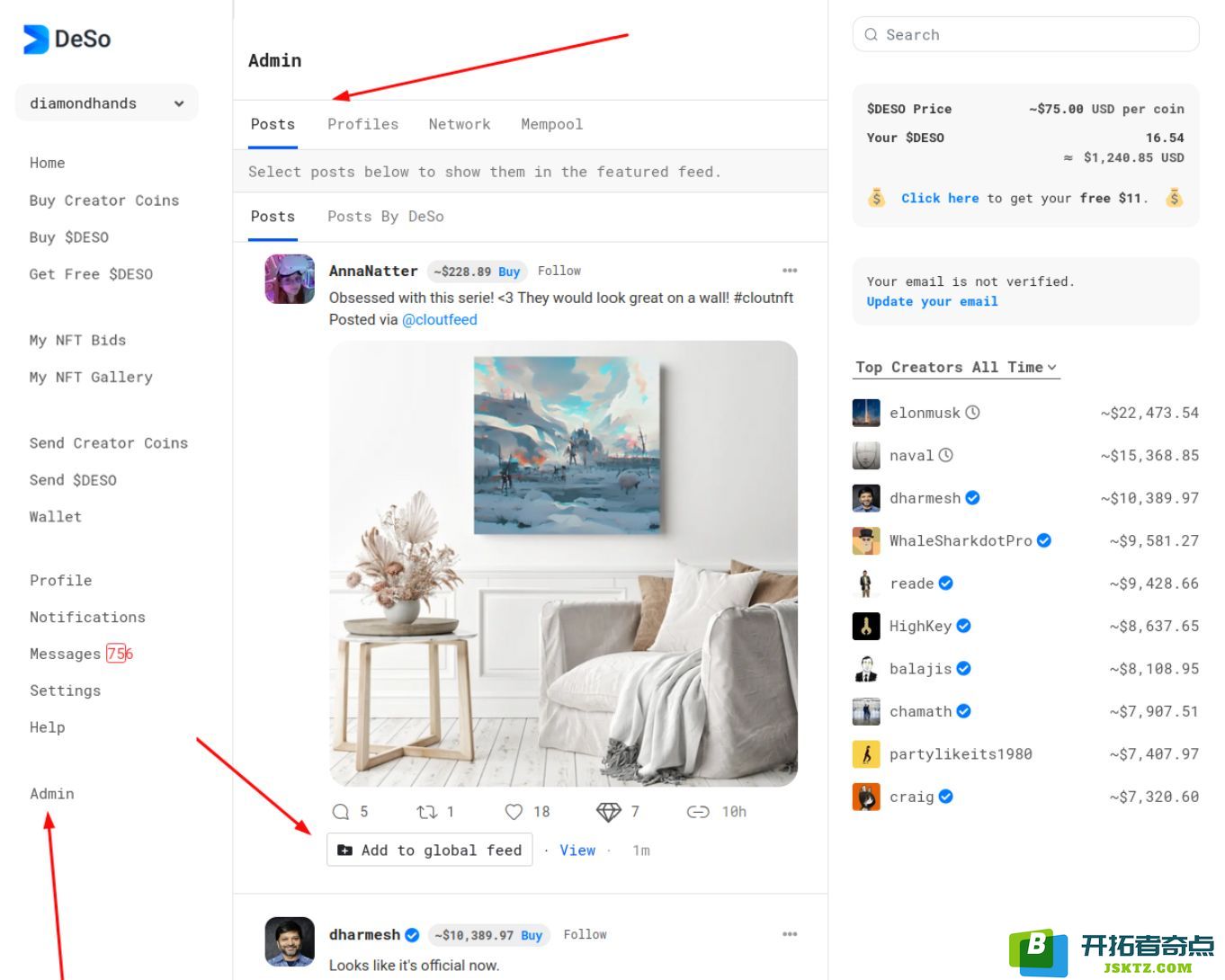Expand the diamondhands account dropdown
The width and height of the screenshot is (1225, 980).
click(x=107, y=103)
